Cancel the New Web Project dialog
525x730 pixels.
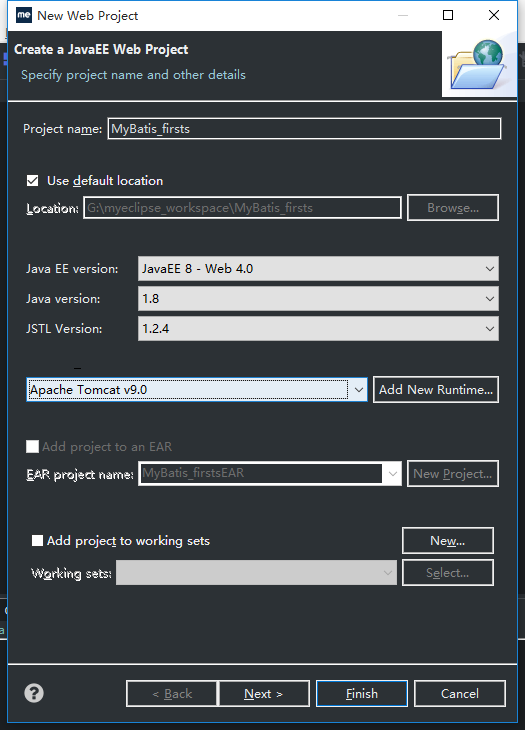pyautogui.click(x=460, y=694)
